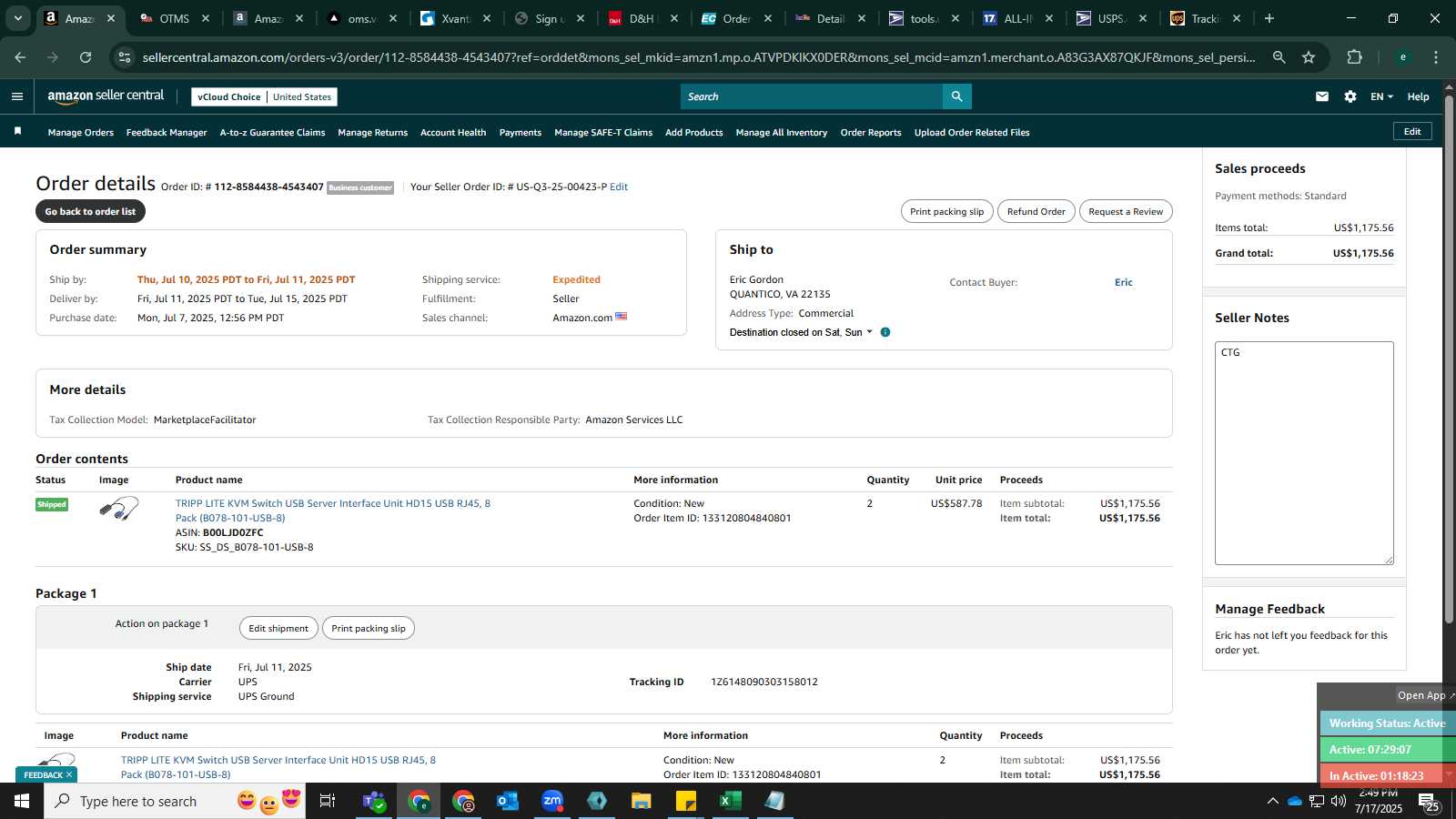
Task: Click the tracking ID 1Z6148090303158012
Action: pyautogui.click(x=764, y=682)
